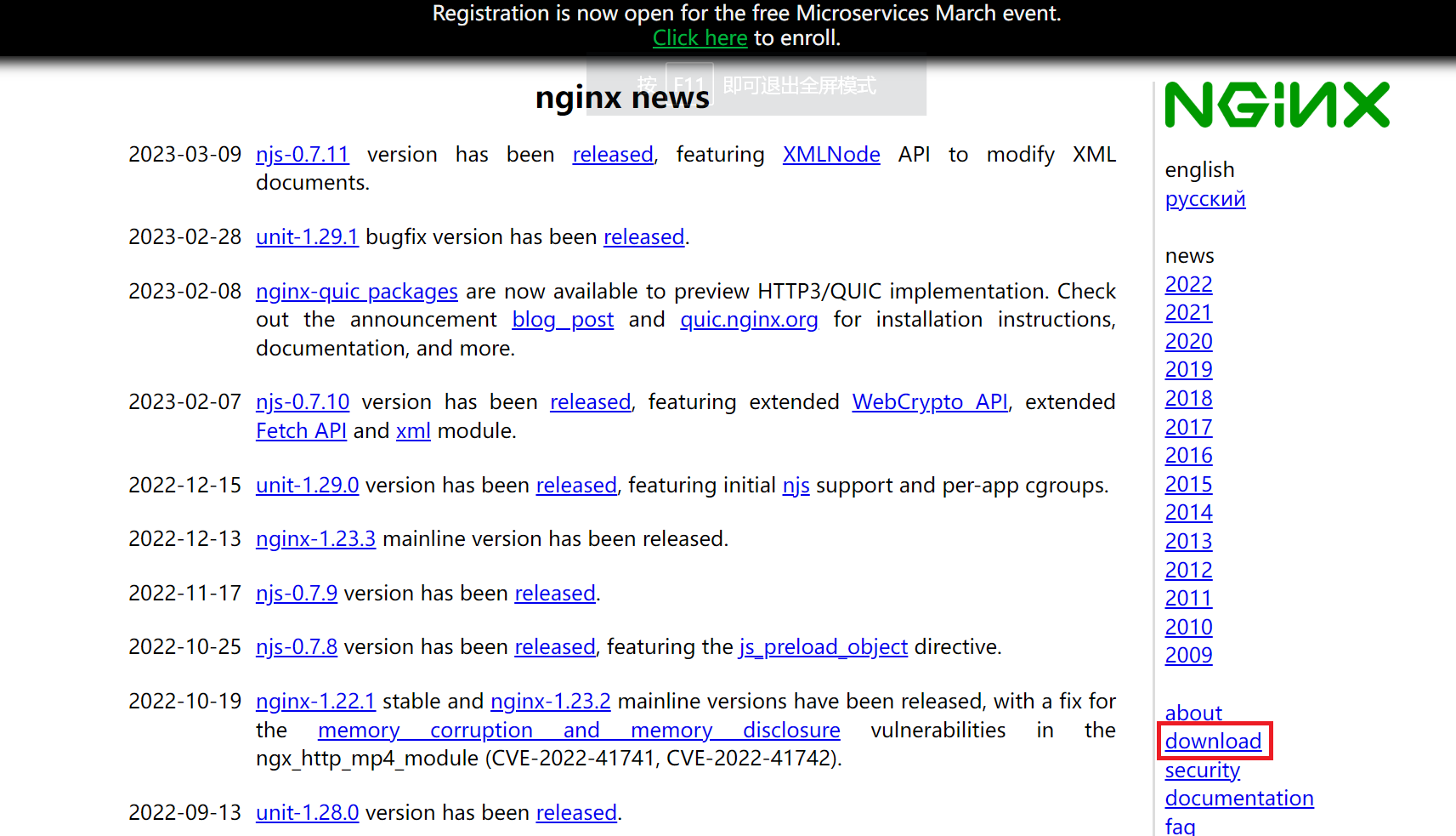Open 2010 news archive
Viewport: 1456px width, 836px height.
(x=1188, y=628)
